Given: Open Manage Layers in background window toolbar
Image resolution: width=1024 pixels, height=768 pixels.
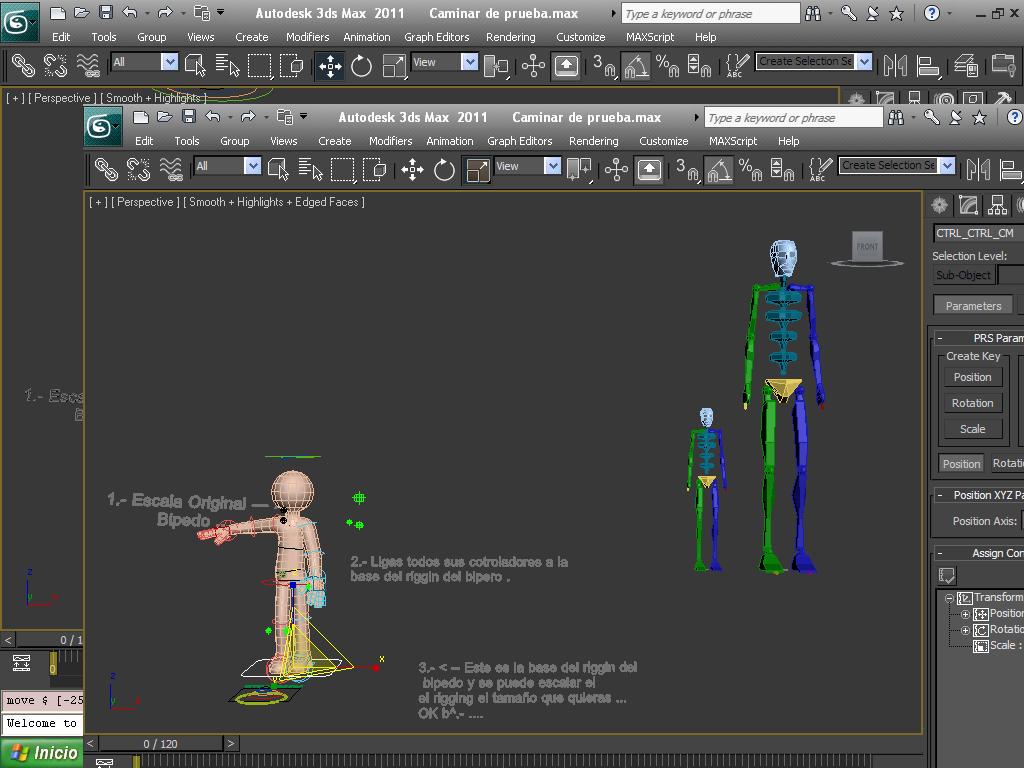Looking at the screenshot, I should [x=966, y=65].
